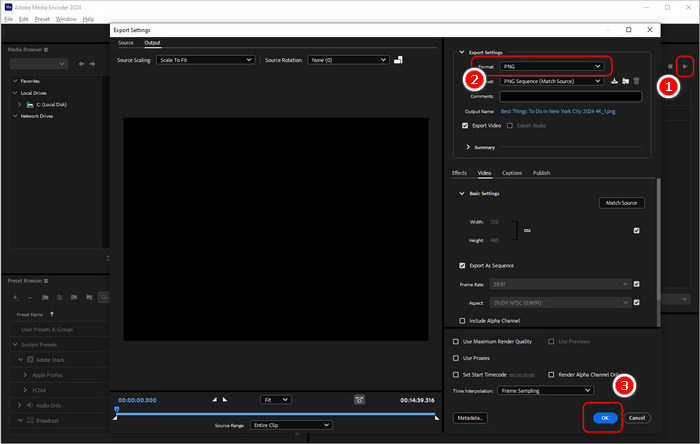Click the export presets icon in the Preset Browser
Viewport: 700px width, 444px height.
point(89,297)
